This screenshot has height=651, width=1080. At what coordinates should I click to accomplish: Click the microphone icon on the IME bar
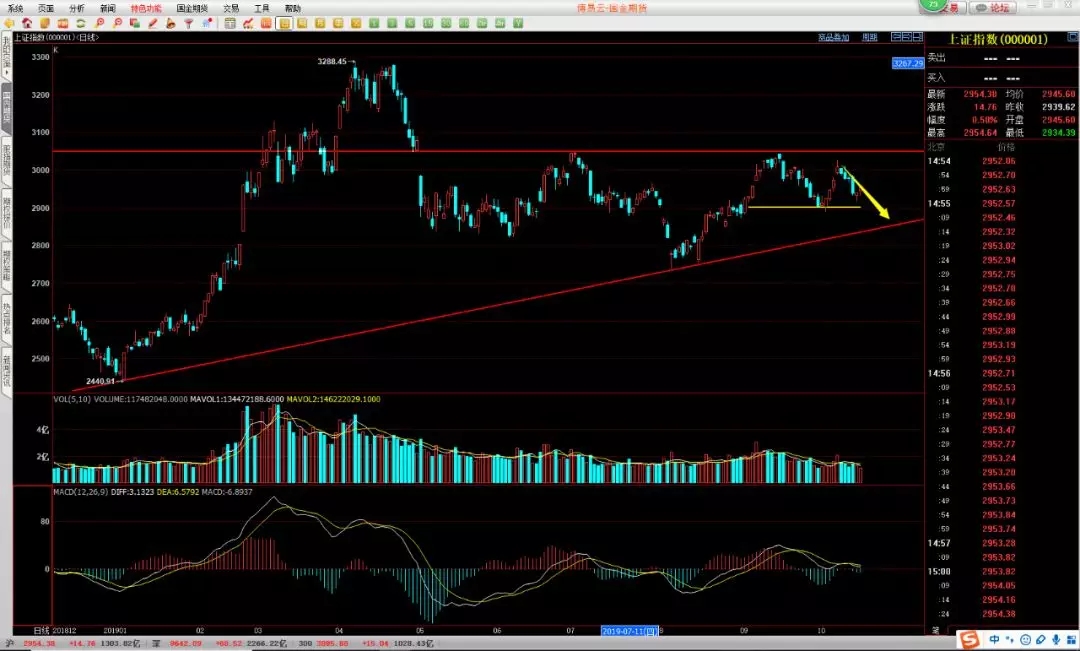point(1055,640)
